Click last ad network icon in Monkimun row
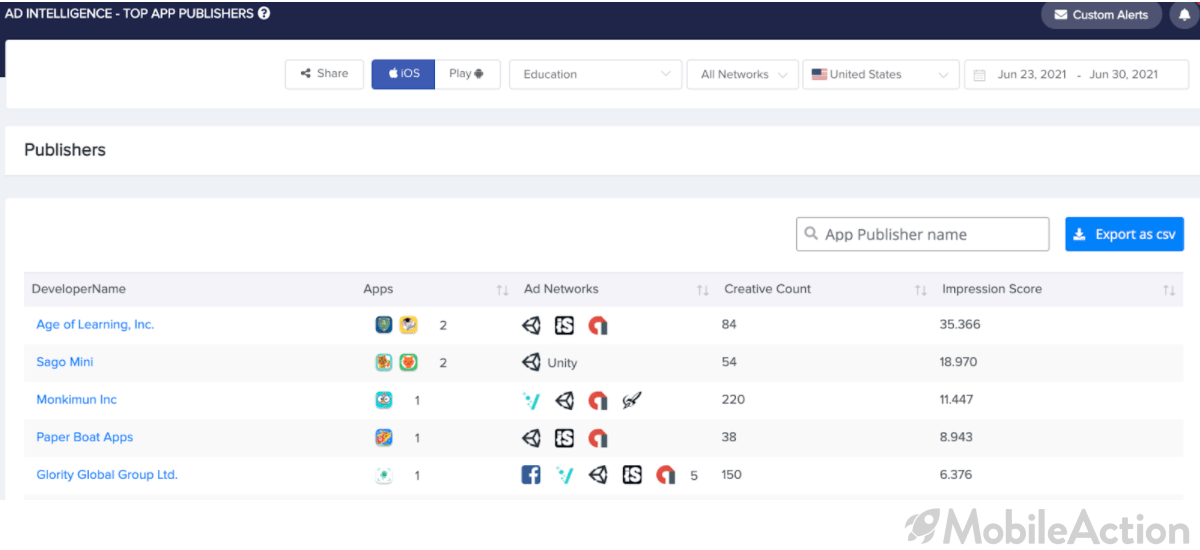The width and height of the screenshot is (1200, 550). click(x=631, y=400)
